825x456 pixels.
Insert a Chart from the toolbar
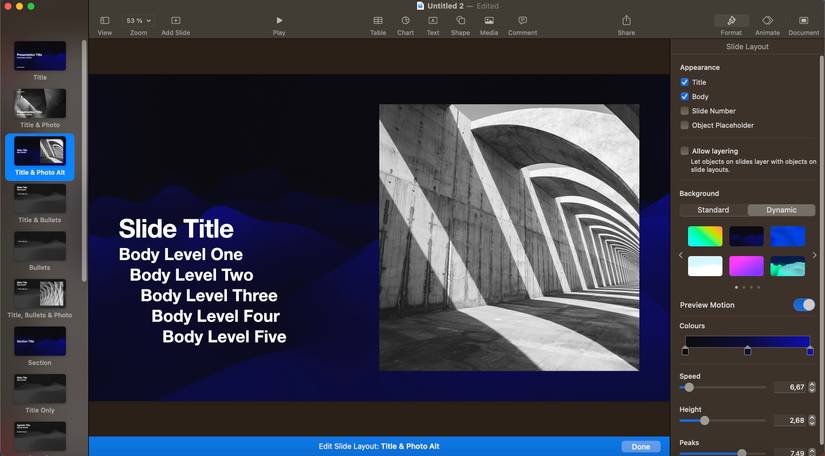point(406,21)
